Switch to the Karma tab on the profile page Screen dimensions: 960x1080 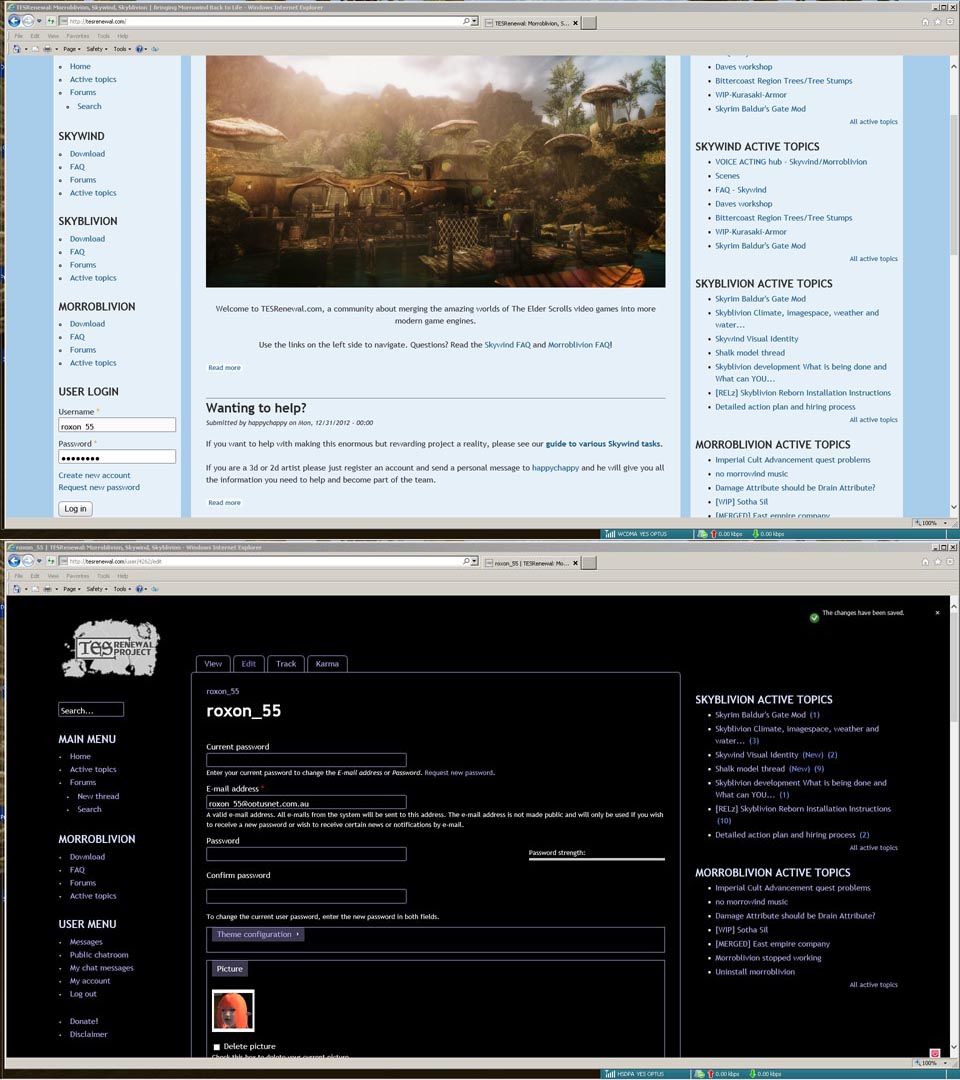327,664
